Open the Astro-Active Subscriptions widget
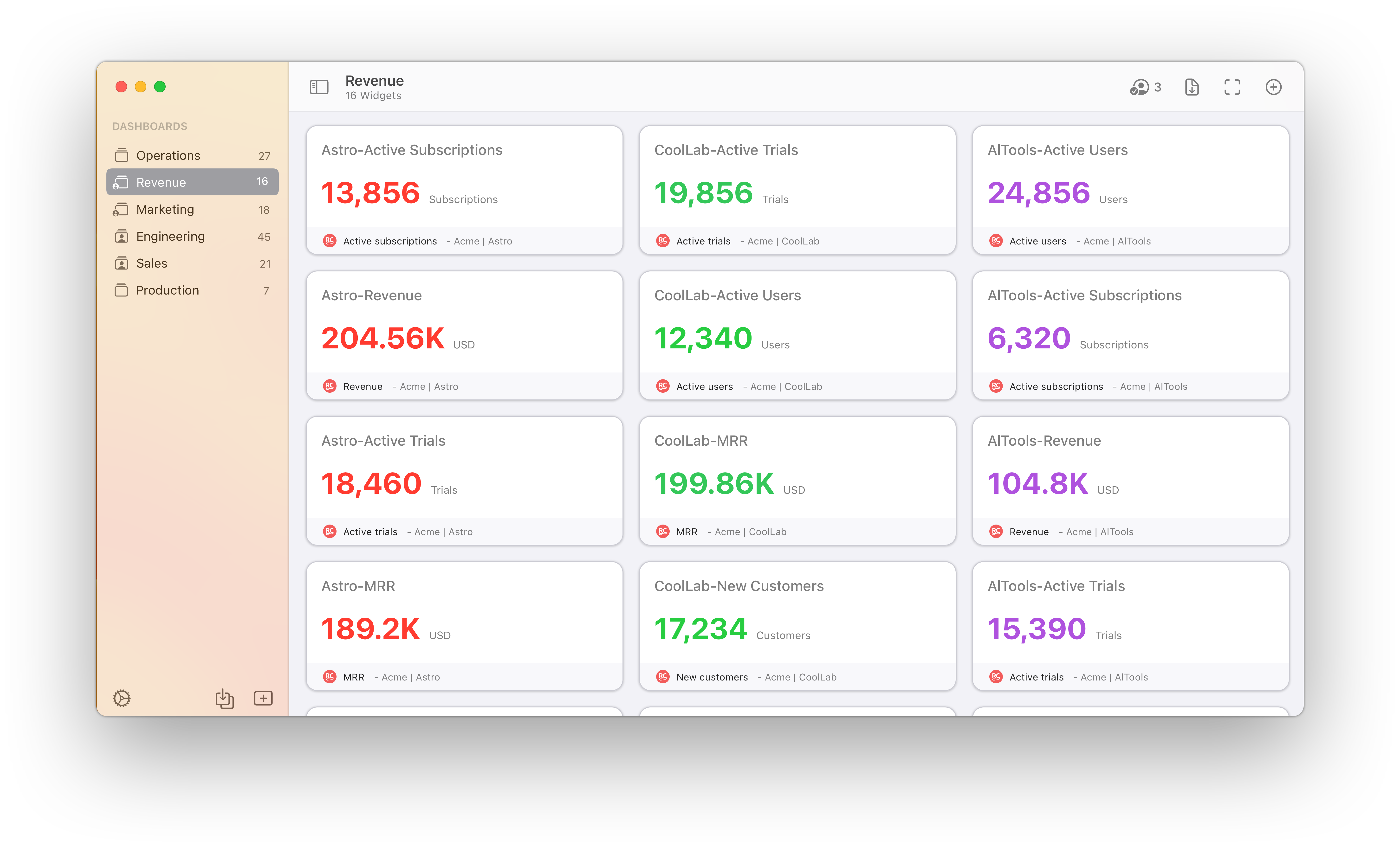Viewport: 1400px width, 847px height. (x=412, y=150)
